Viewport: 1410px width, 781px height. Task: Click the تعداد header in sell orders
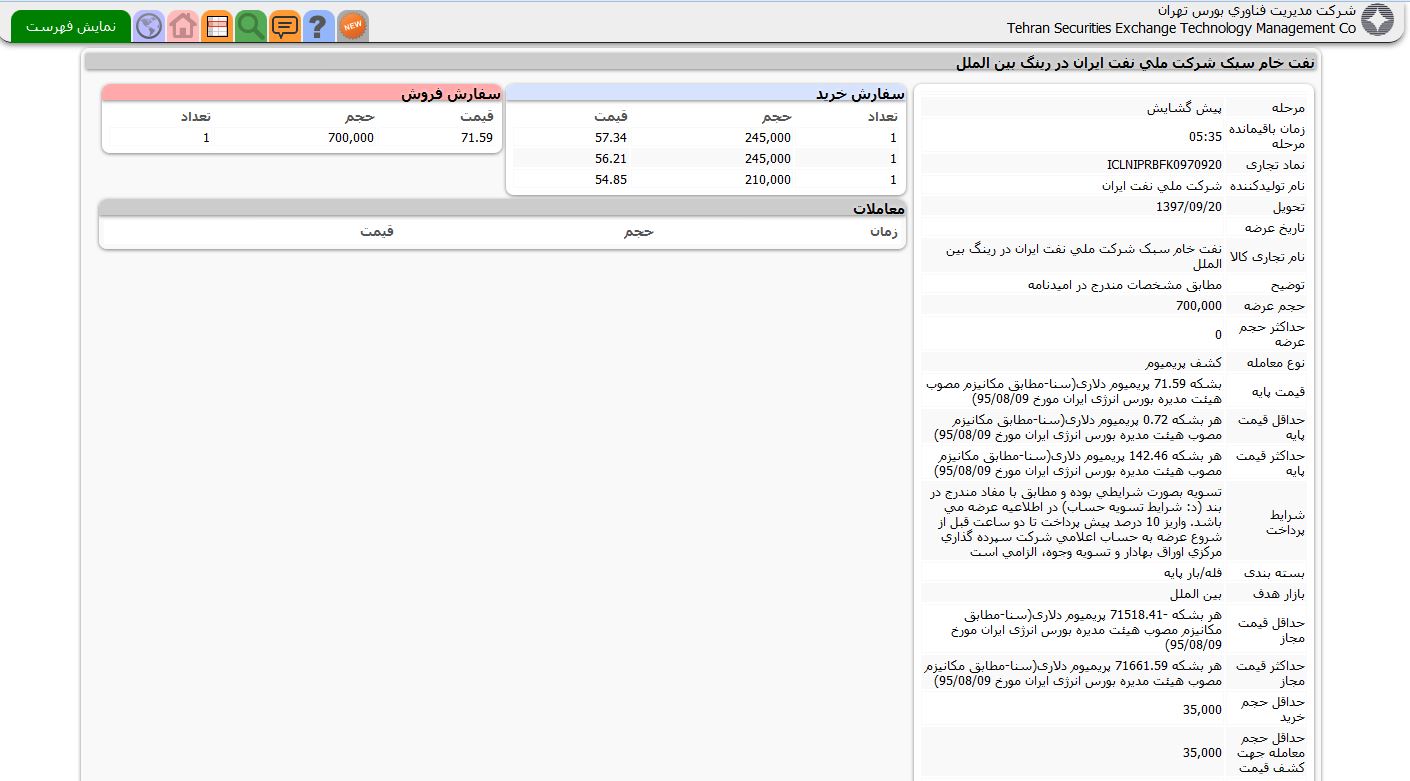coord(195,116)
